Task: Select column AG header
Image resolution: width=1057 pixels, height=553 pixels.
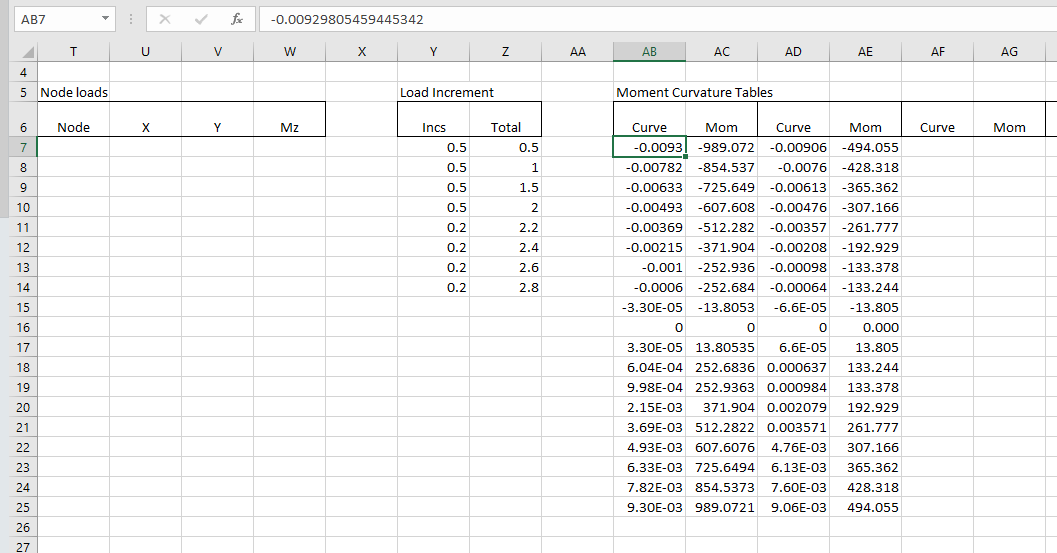Action: coord(1009,52)
